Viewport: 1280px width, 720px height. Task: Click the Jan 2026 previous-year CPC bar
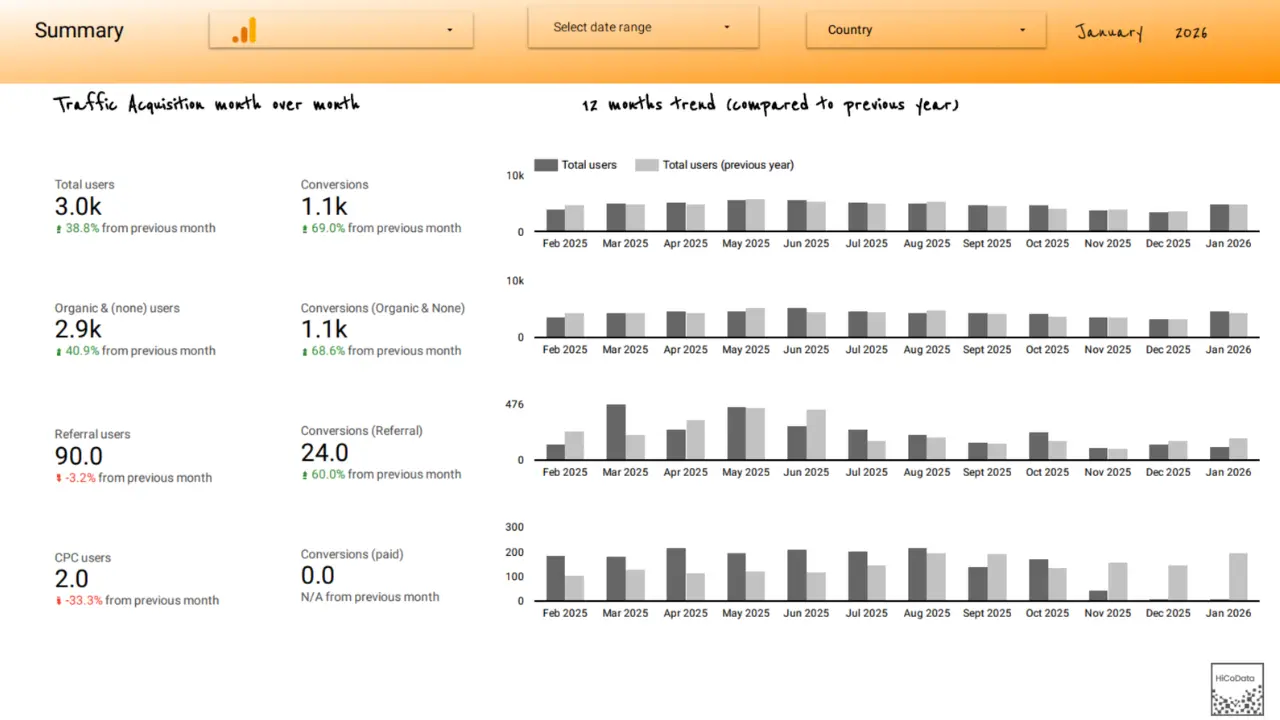point(1238,577)
